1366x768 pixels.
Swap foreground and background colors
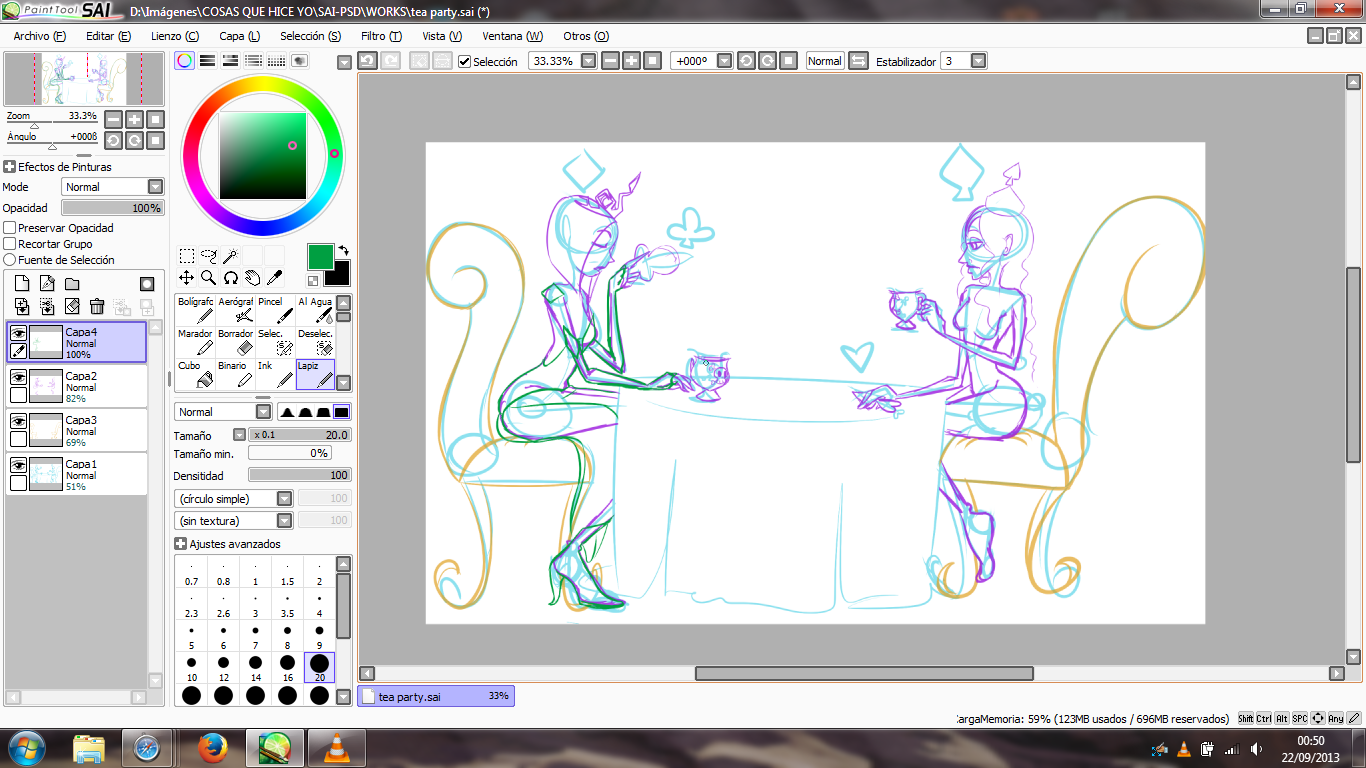pos(343,250)
